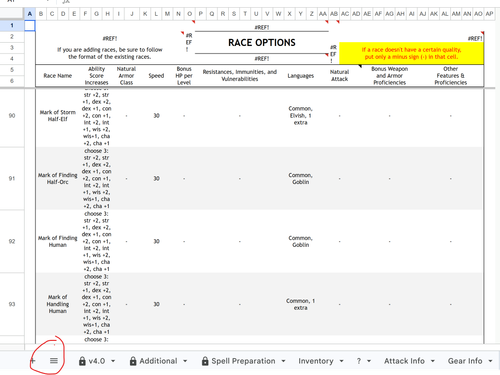Click the yellow minus sign instruction note
This screenshot has width=500, height=375.
(411, 53)
